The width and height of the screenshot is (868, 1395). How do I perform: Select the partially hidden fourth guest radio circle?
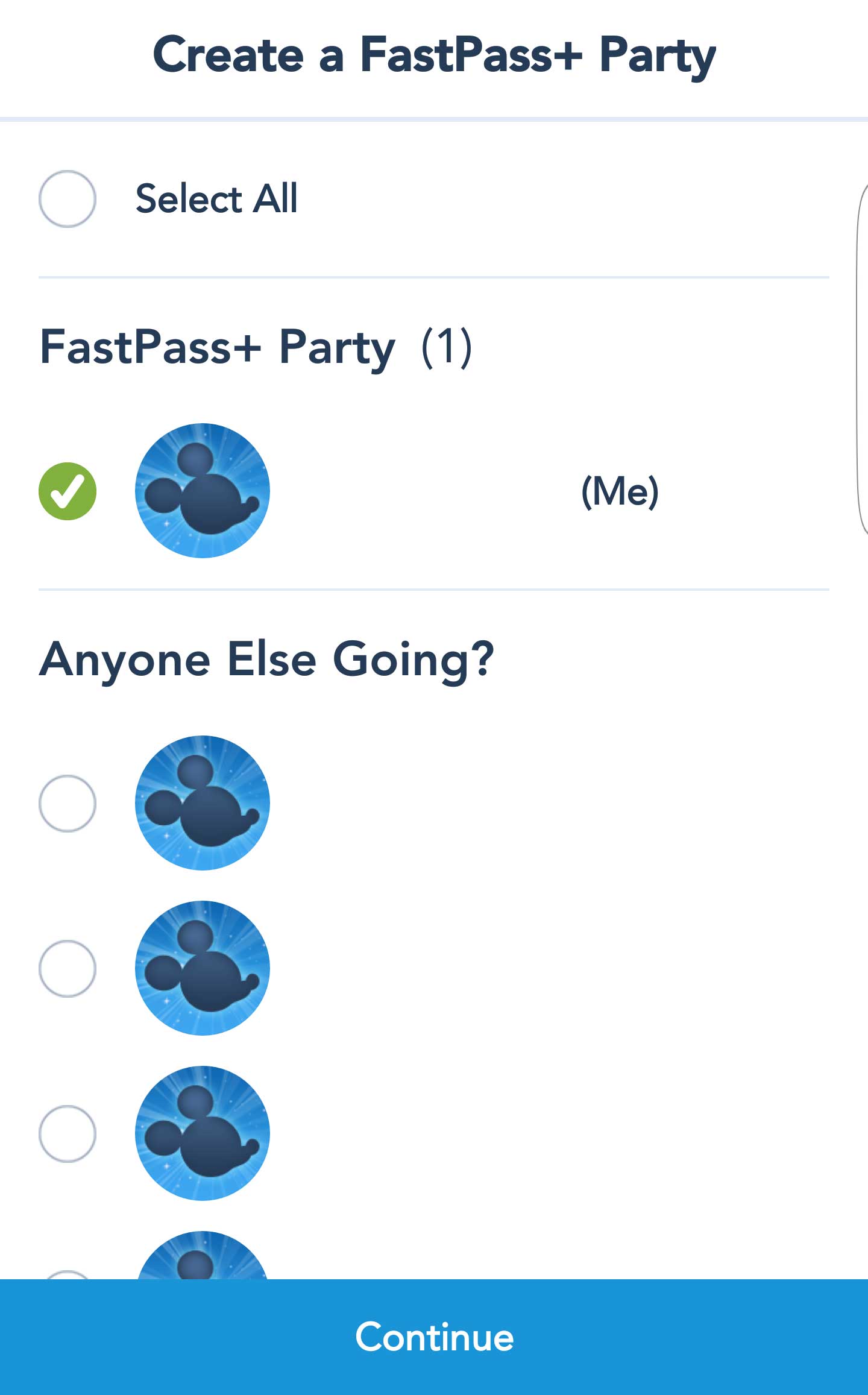(67, 1274)
